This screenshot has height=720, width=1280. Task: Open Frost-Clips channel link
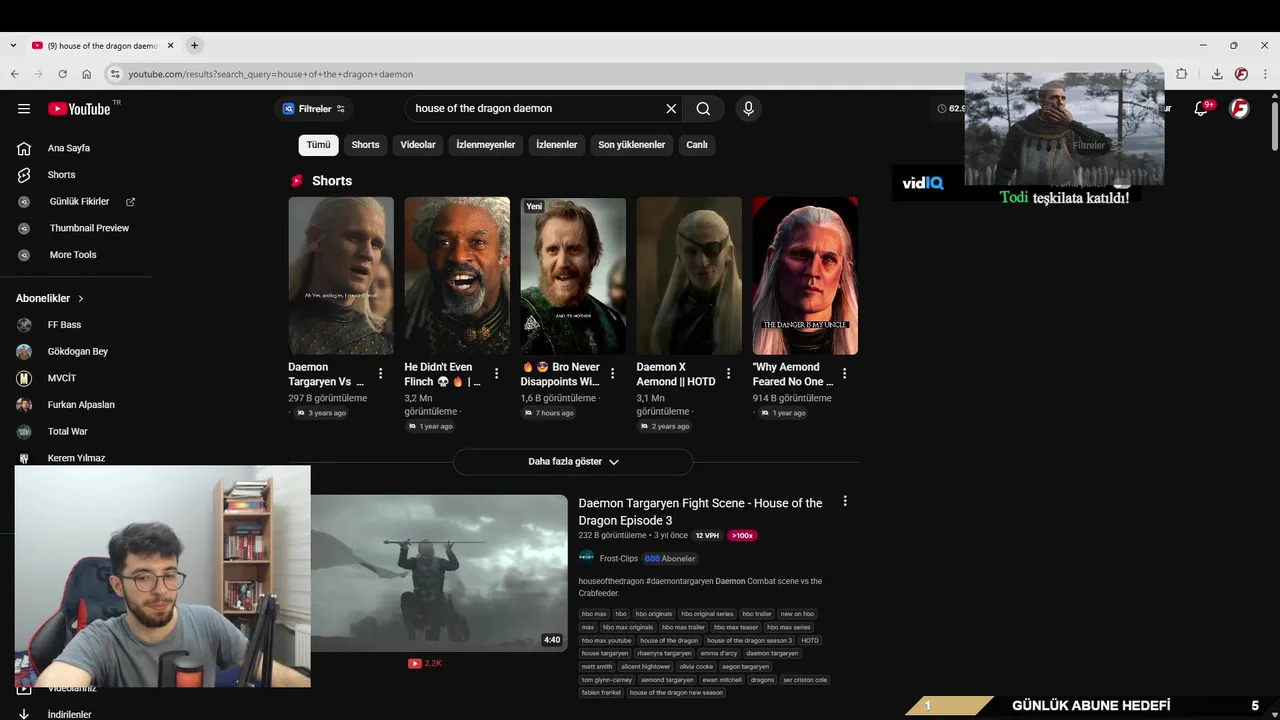(618, 559)
